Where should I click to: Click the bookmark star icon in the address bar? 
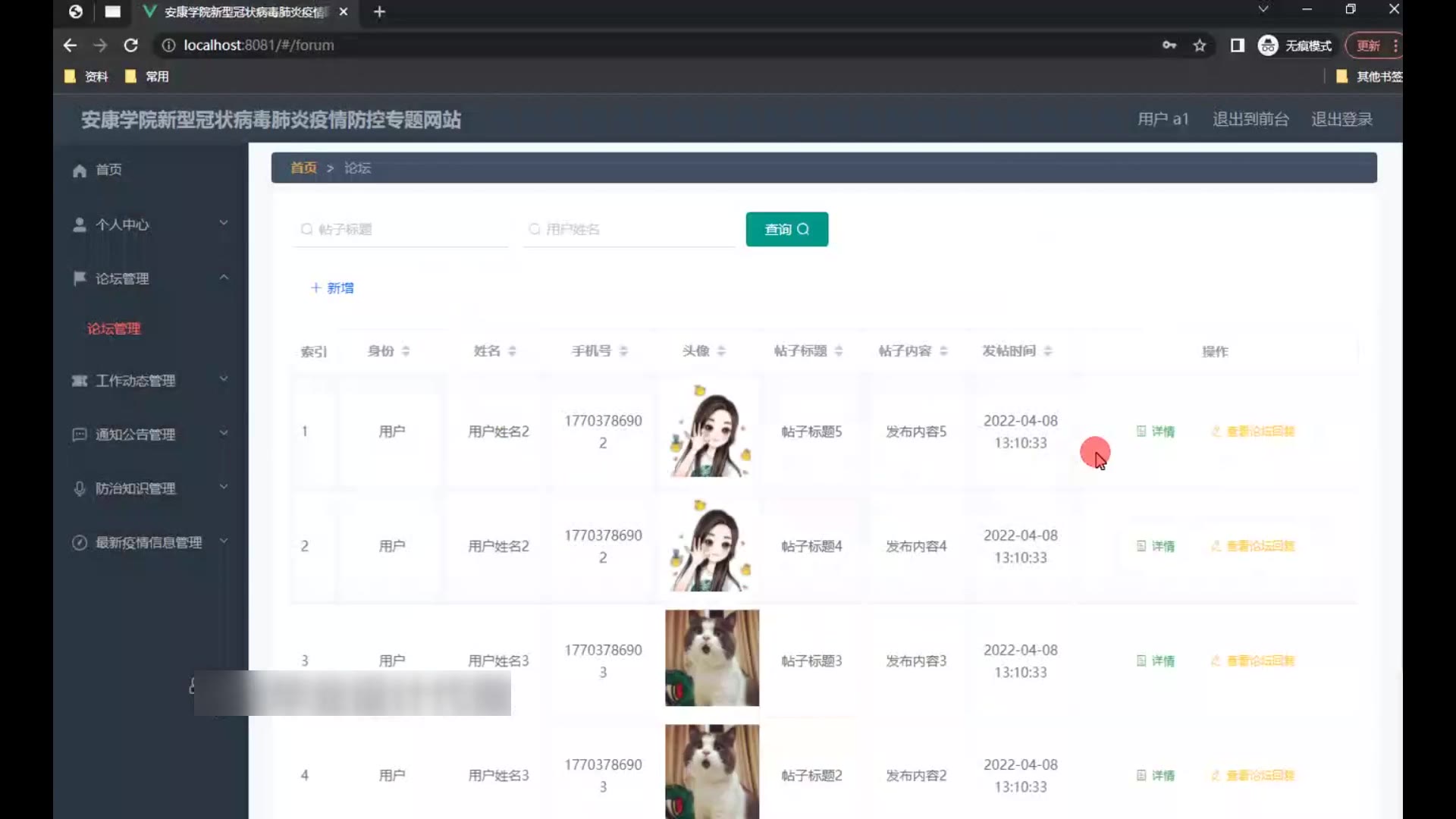1200,45
